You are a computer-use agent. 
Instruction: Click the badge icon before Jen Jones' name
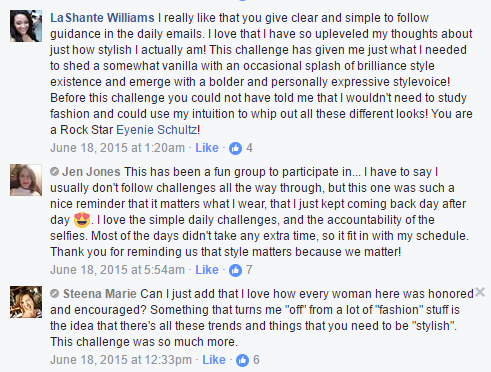pyautogui.click(x=54, y=172)
